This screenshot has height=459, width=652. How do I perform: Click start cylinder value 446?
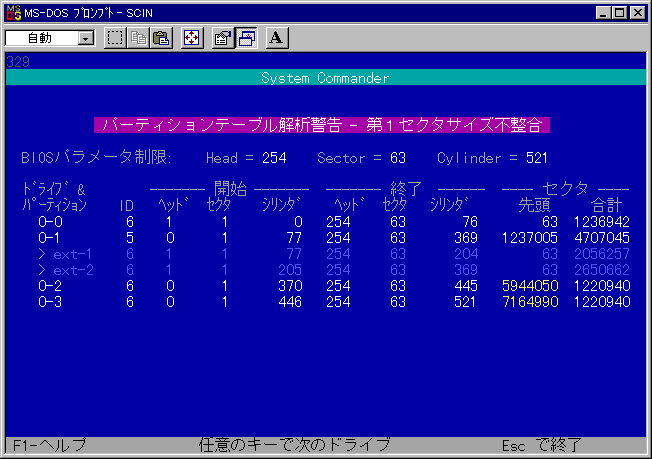[290, 302]
